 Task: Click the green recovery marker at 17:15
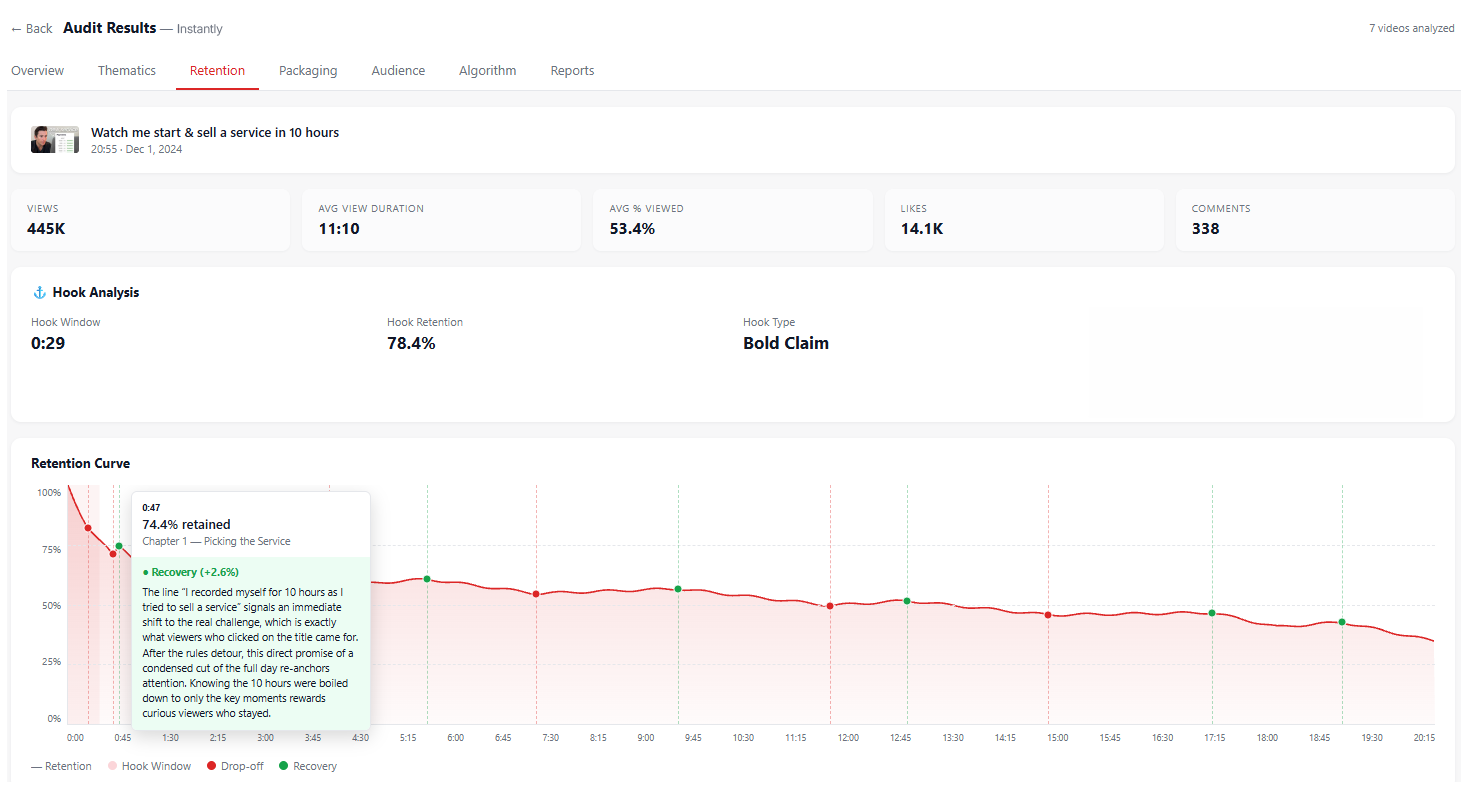coord(1212,613)
